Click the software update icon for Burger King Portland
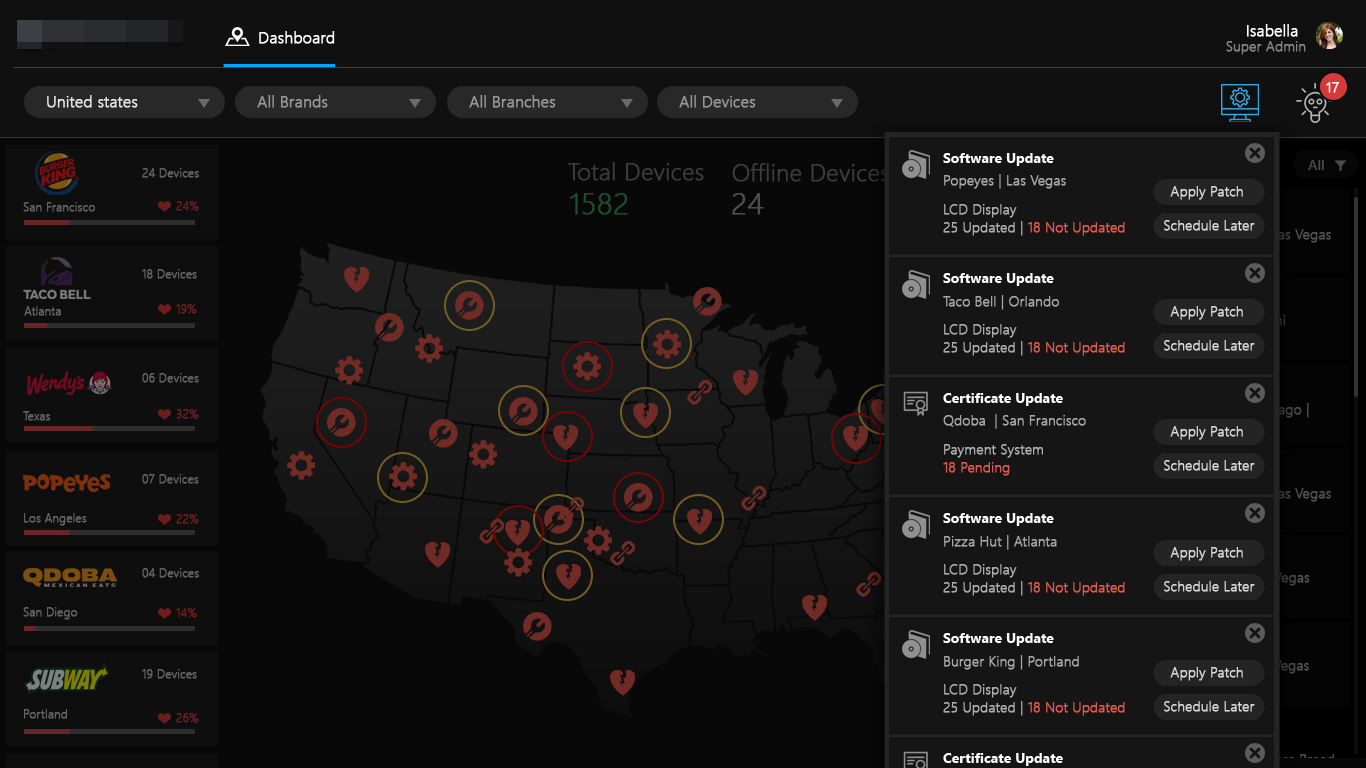Viewport: 1366px width, 768px height. click(915, 645)
